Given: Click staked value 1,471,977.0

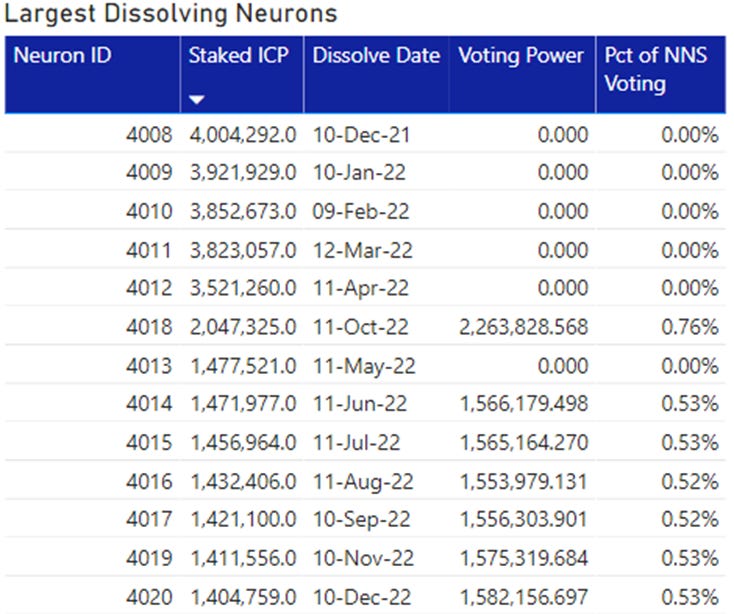Looking at the screenshot, I should 243,403.
